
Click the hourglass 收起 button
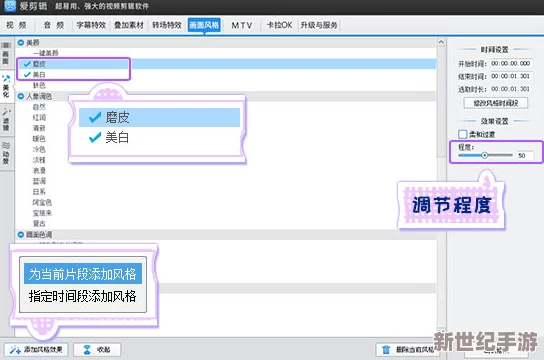97,350
